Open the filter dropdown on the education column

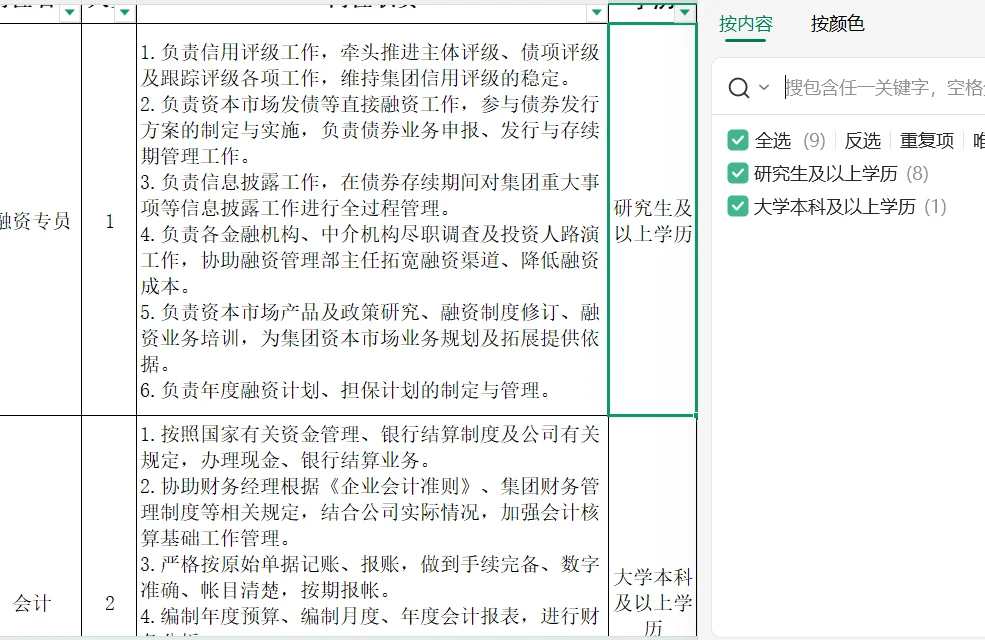click(x=685, y=11)
